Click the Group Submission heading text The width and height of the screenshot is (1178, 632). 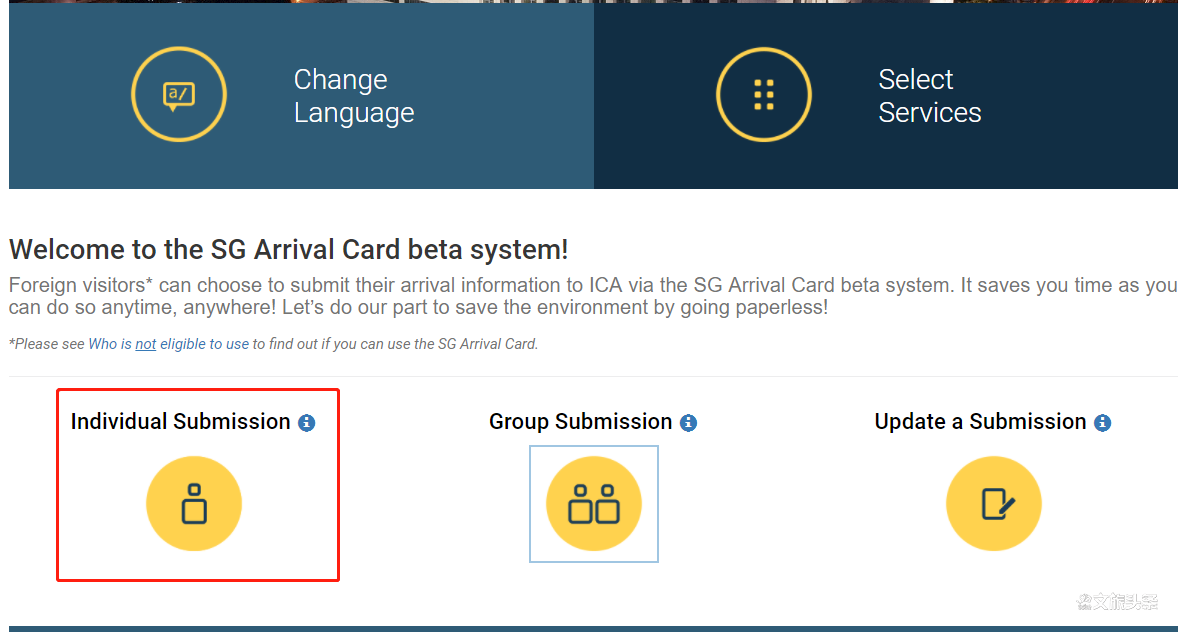pyautogui.click(x=580, y=422)
